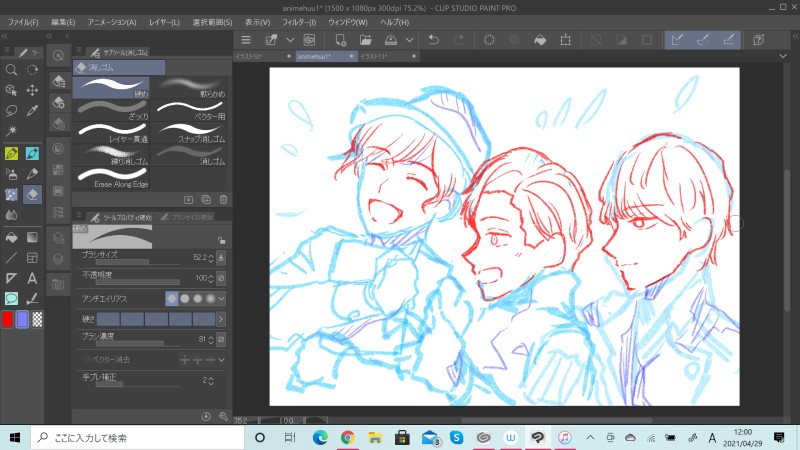Select the yellow Pen tool
This screenshot has height=450, width=800.
click(11, 153)
